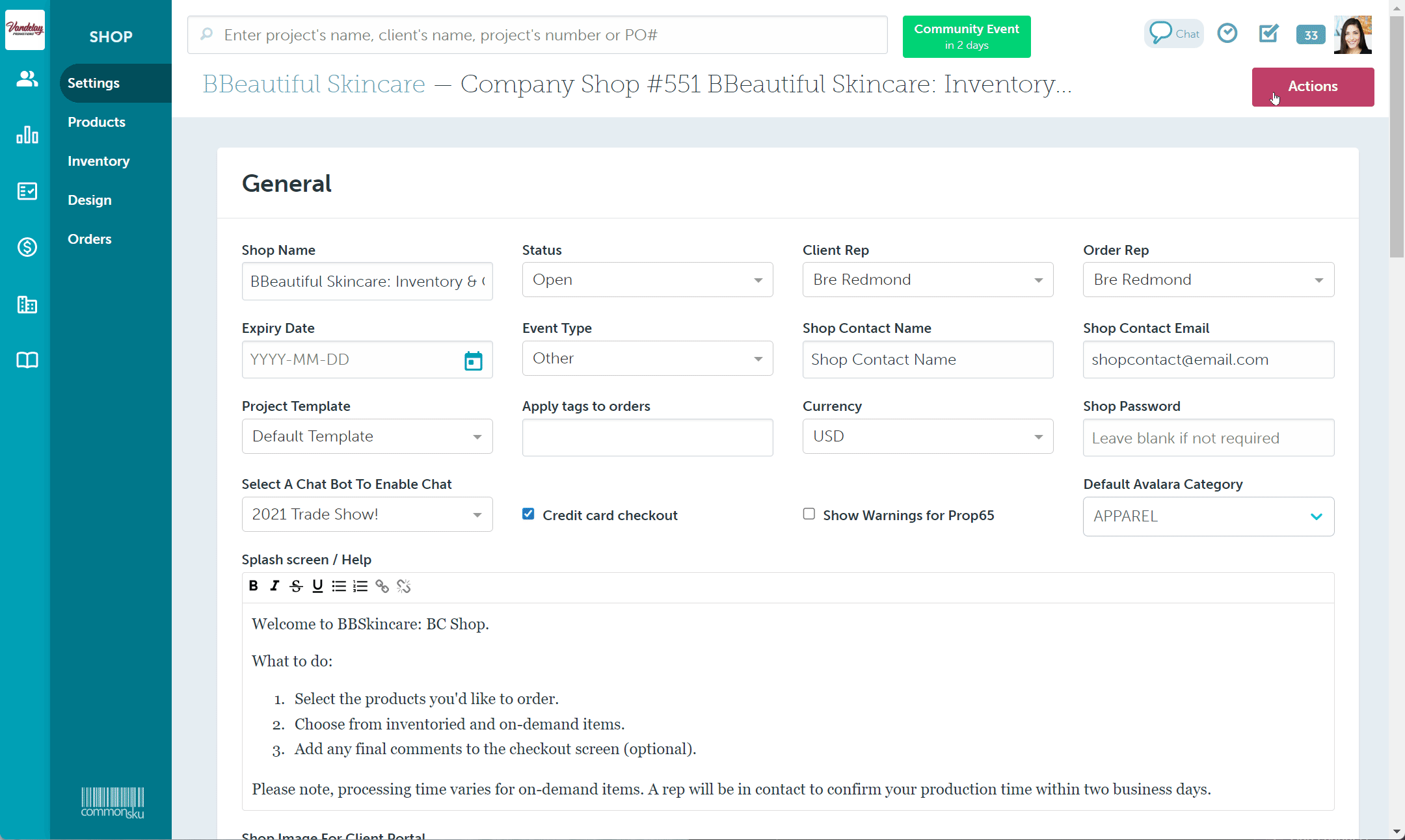Expand the Status dropdown showing Open
The height and width of the screenshot is (840, 1405).
(647, 280)
